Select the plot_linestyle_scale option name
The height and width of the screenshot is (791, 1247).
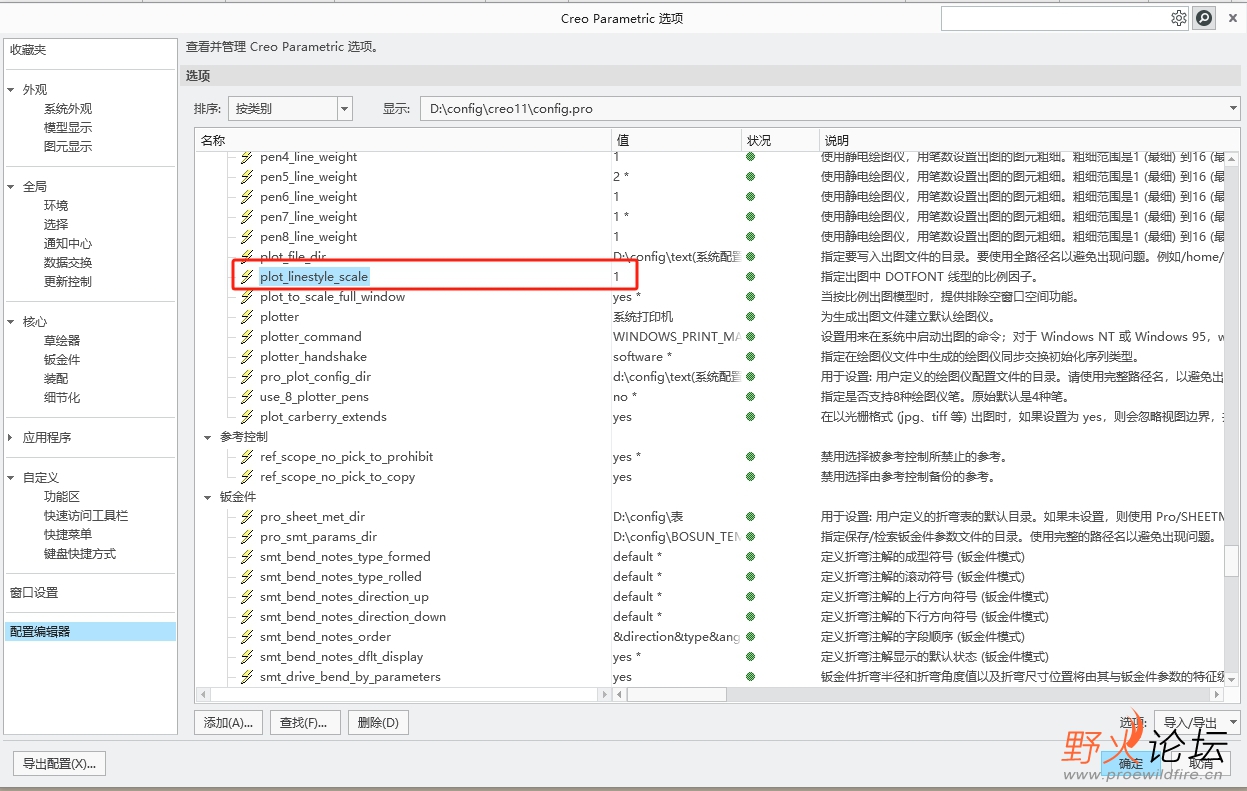click(x=314, y=277)
